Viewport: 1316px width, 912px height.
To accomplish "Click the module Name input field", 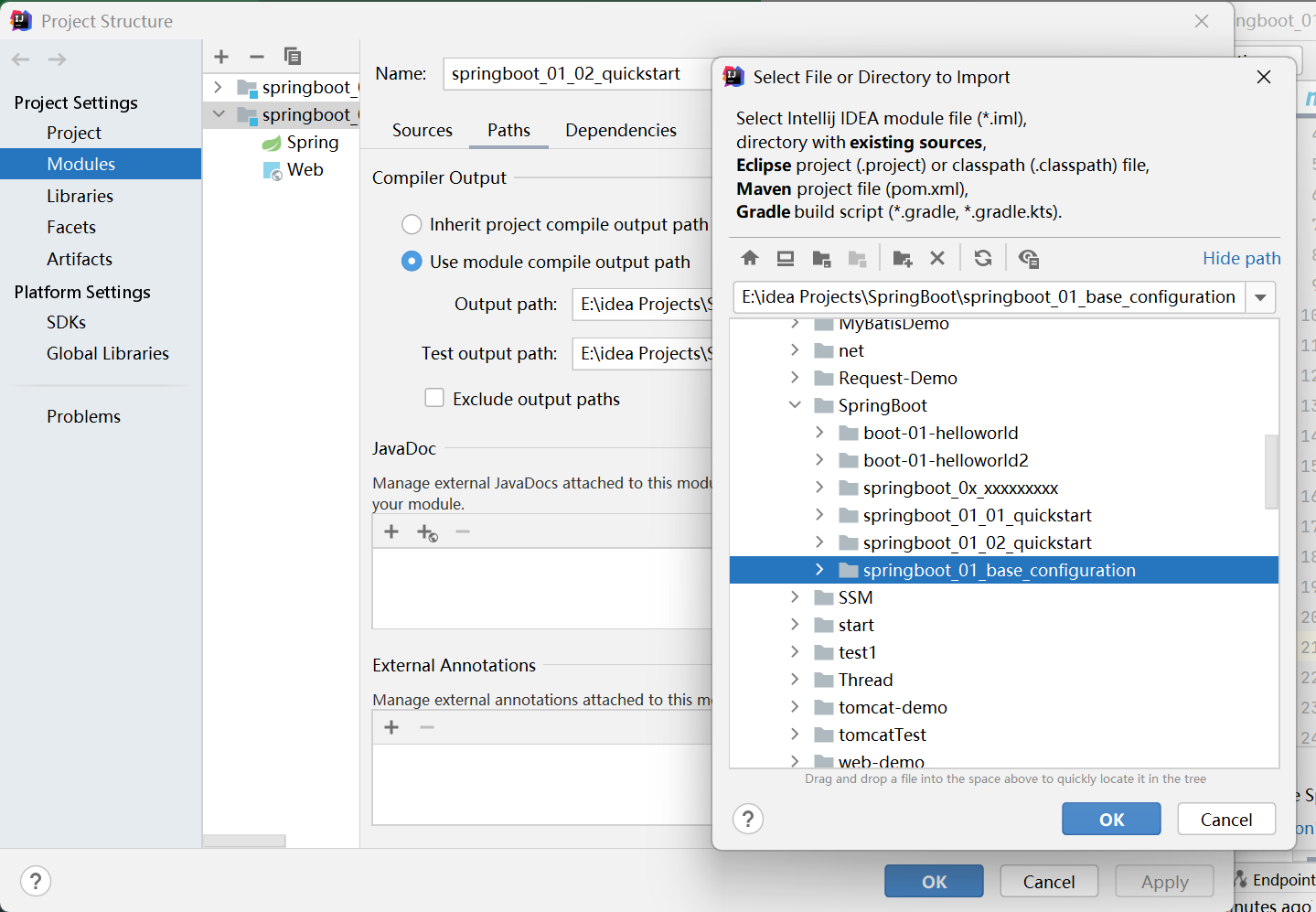I will 578,73.
